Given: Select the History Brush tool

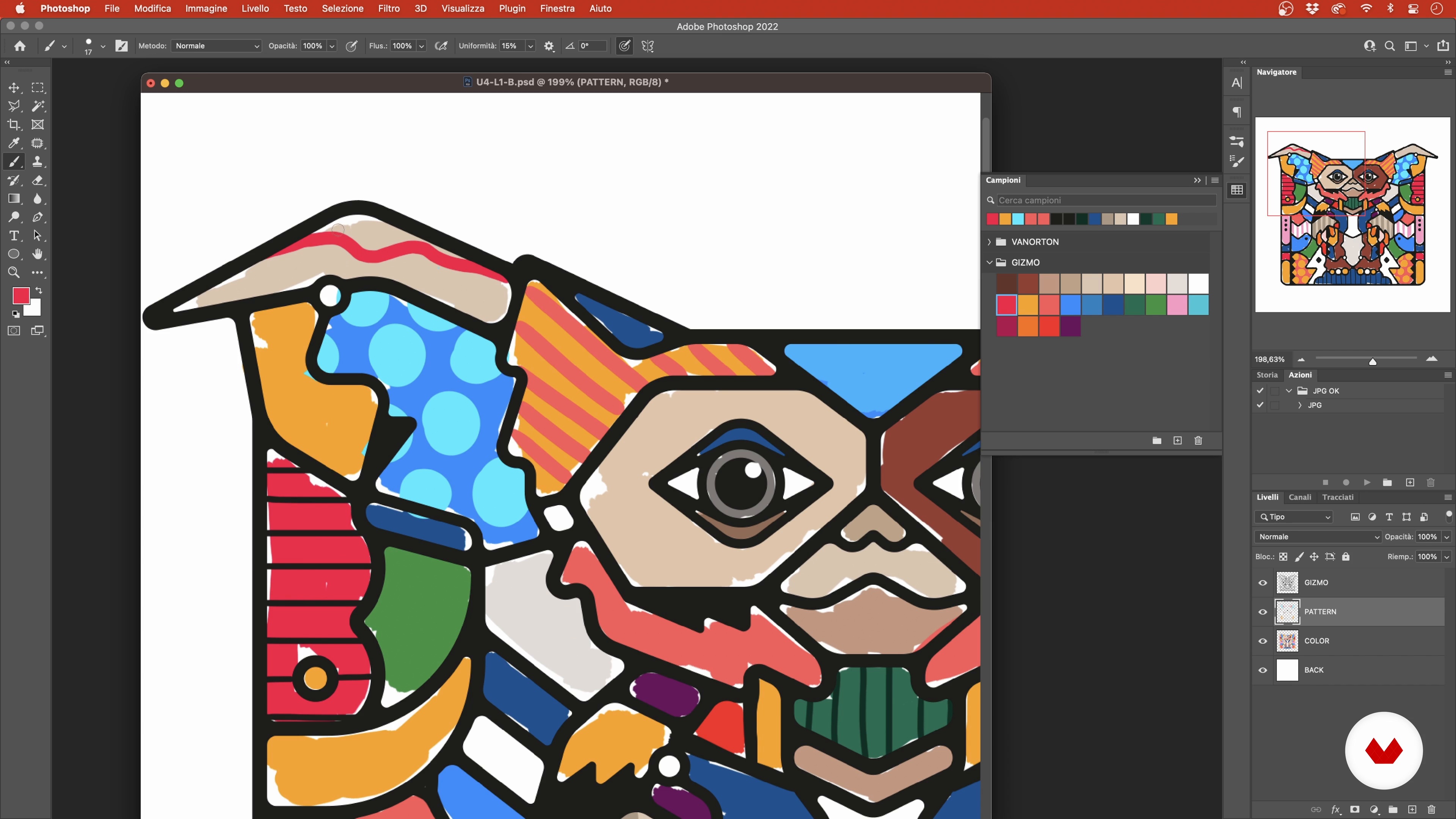Looking at the screenshot, I should point(14,180).
